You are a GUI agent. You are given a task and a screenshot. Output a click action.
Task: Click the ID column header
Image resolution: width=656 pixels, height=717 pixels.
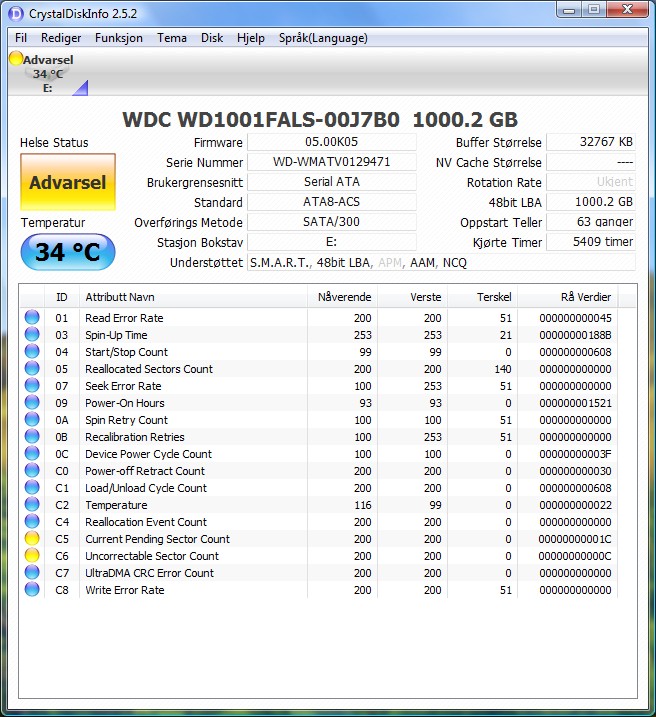[62, 297]
